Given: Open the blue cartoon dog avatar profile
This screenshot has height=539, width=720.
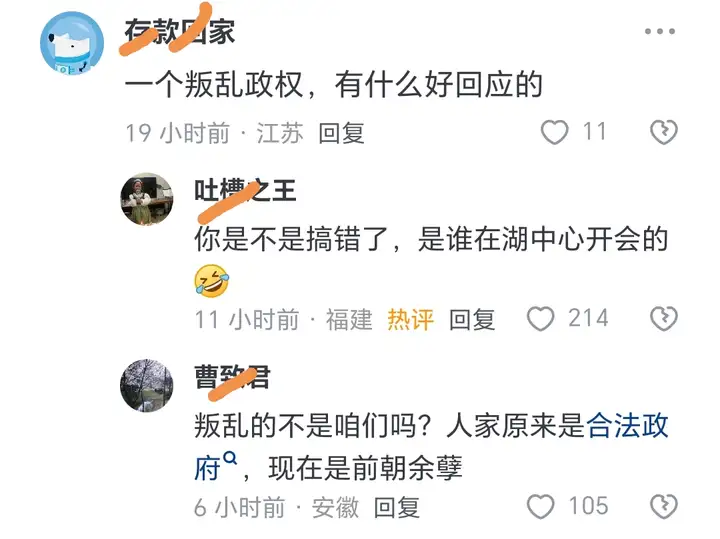Looking at the screenshot, I should pyautogui.click(x=72, y=43).
